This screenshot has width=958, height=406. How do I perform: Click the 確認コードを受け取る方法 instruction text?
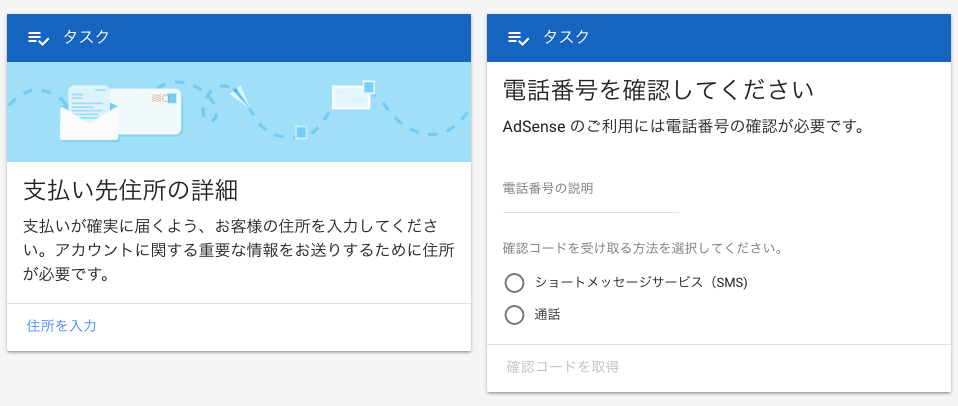point(642,249)
